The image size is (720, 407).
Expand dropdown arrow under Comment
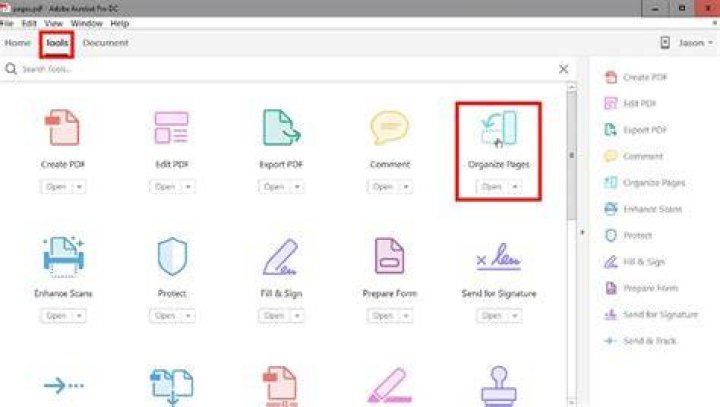click(x=406, y=187)
